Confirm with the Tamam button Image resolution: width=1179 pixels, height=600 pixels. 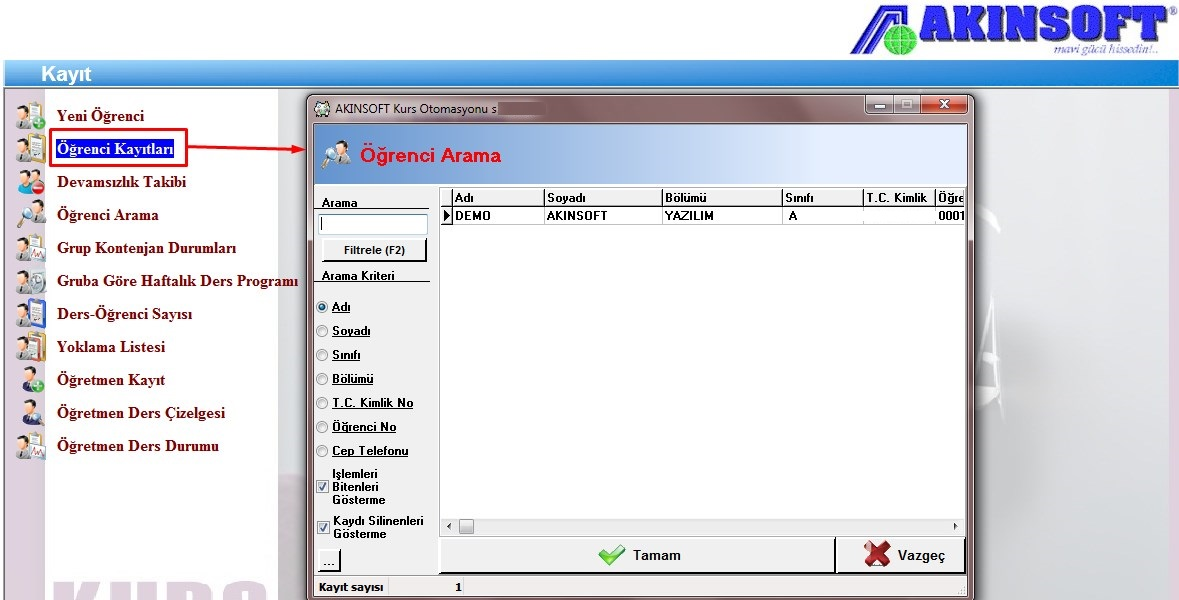tap(638, 556)
